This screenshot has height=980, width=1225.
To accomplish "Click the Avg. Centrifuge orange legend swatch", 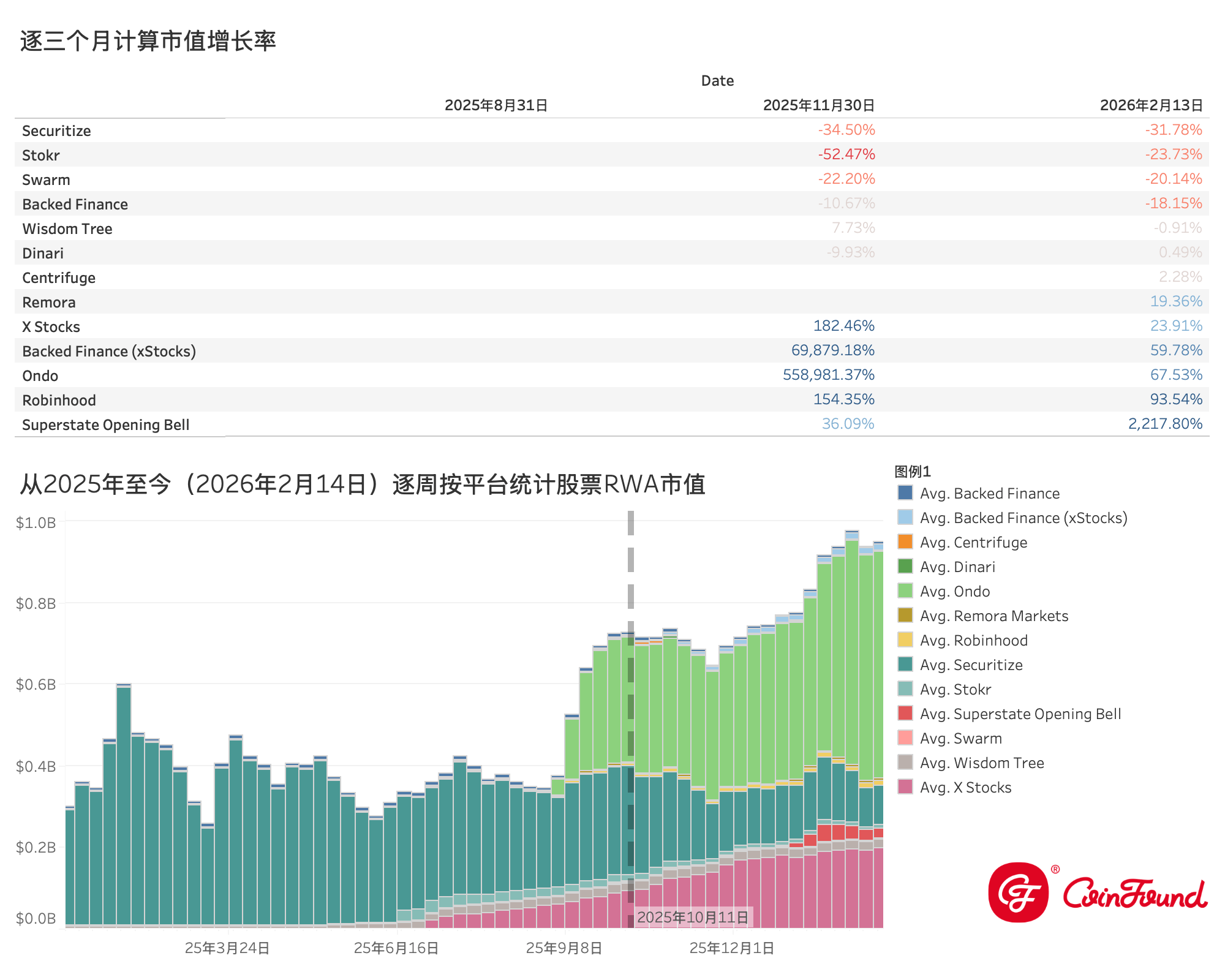I will point(905,542).
